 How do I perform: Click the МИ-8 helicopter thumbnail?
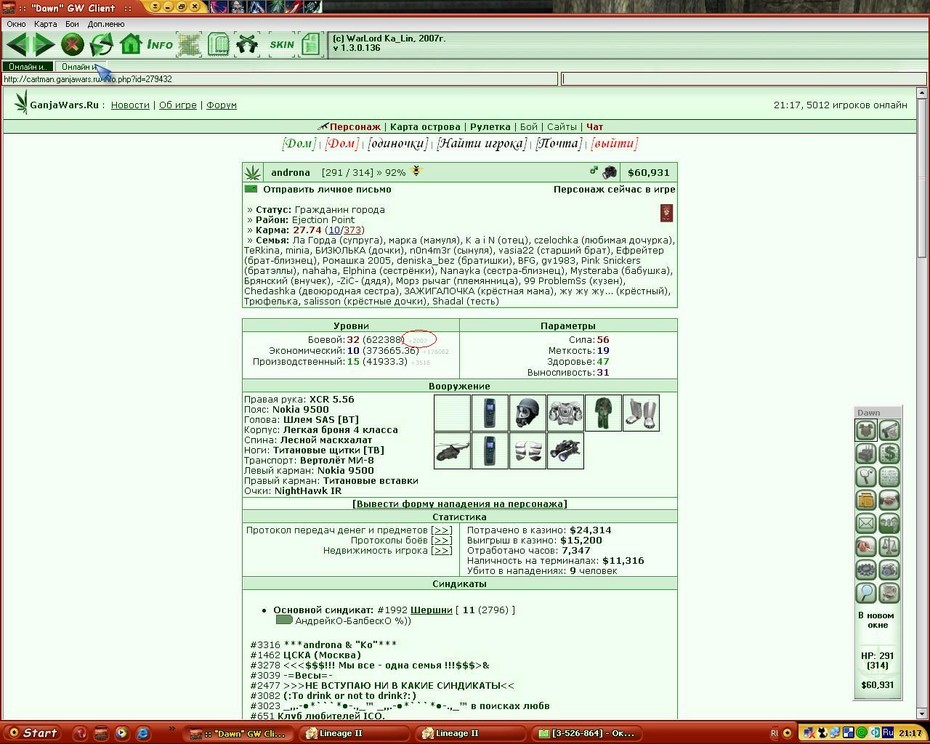click(x=452, y=451)
